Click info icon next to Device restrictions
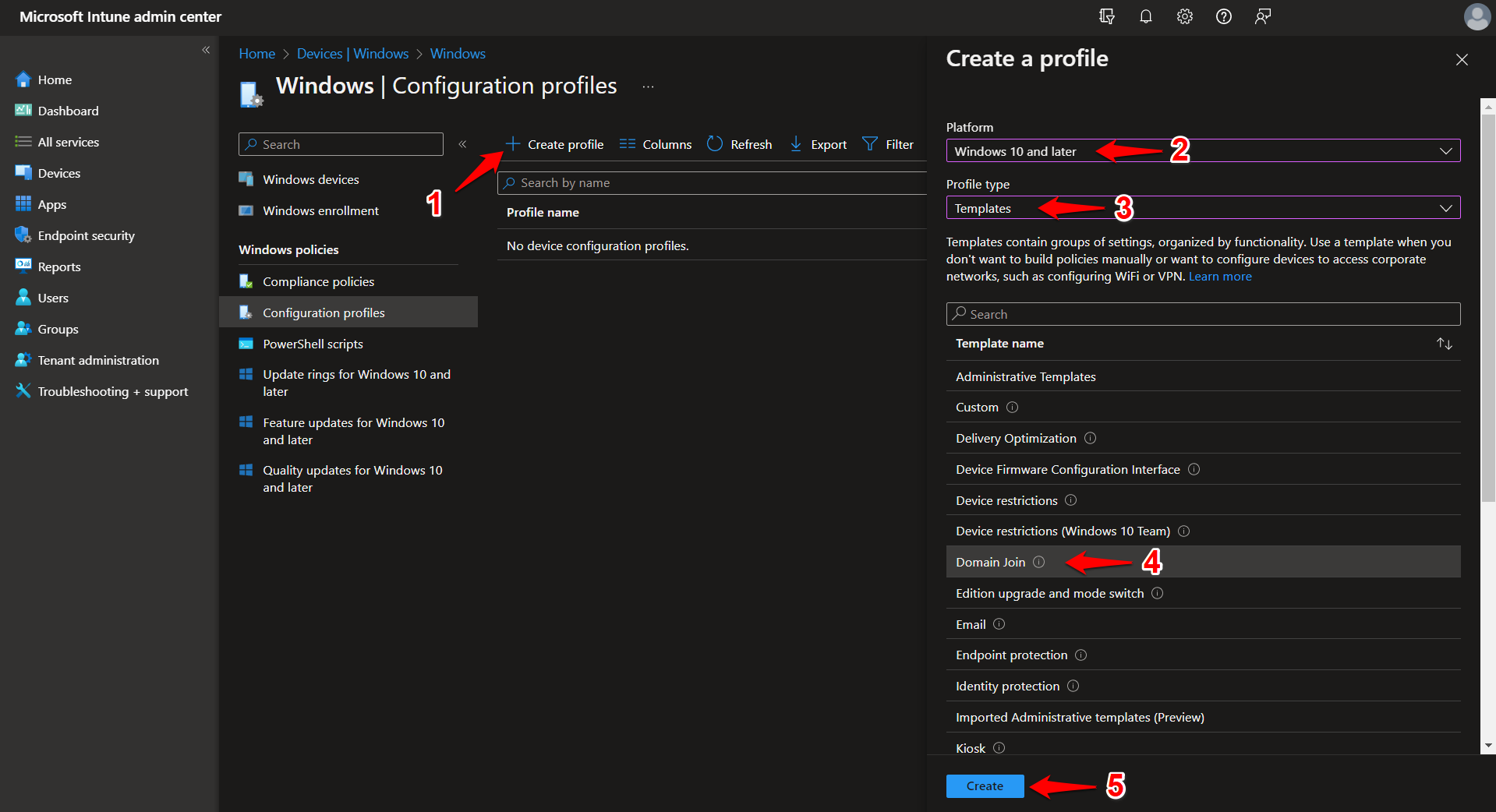Screen dimensions: 1496x812 pos(1070,500)
